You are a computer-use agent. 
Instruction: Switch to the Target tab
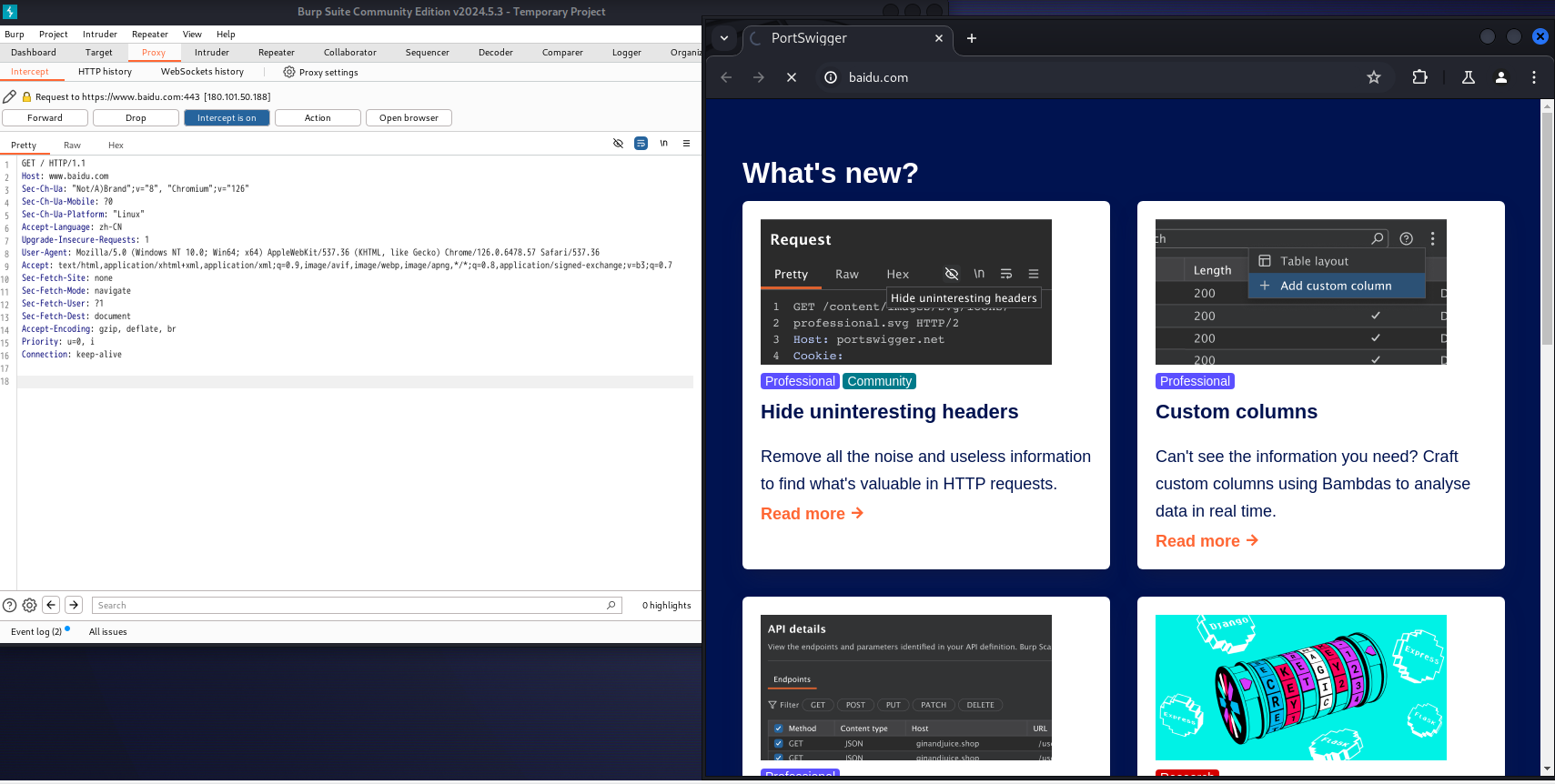coord(99,53)
